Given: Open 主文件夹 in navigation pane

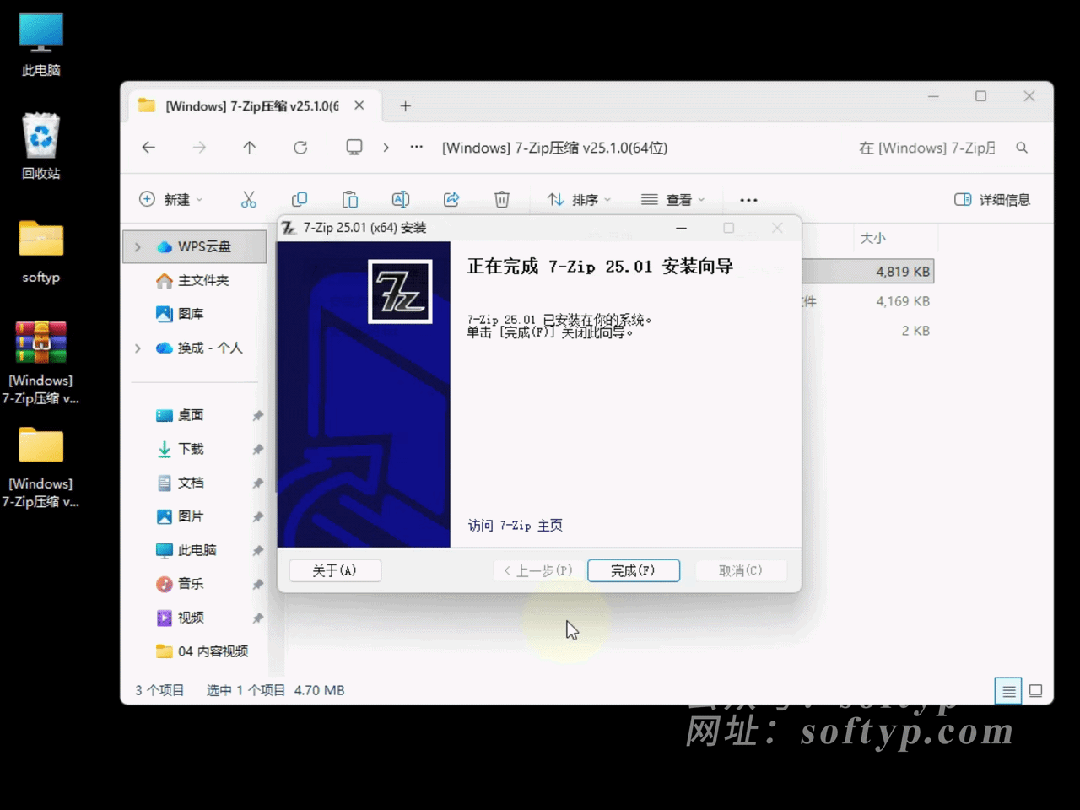Looking at the screenshot, I should point(193,280).
